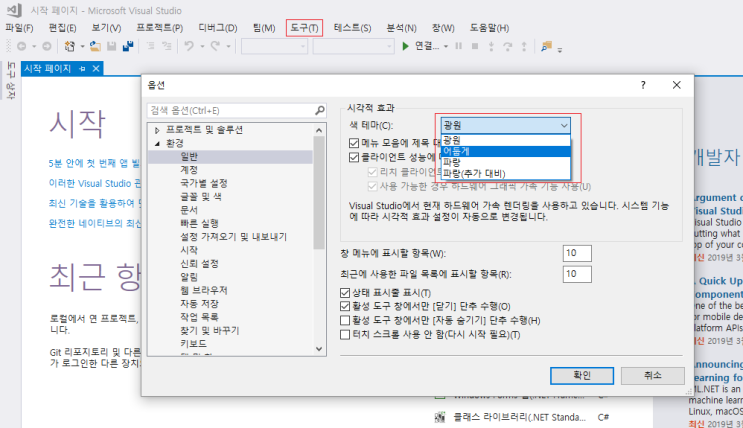Enable 활성 도구 창에서만 [자동 숨기기] 단추 수행

point(345,320)
